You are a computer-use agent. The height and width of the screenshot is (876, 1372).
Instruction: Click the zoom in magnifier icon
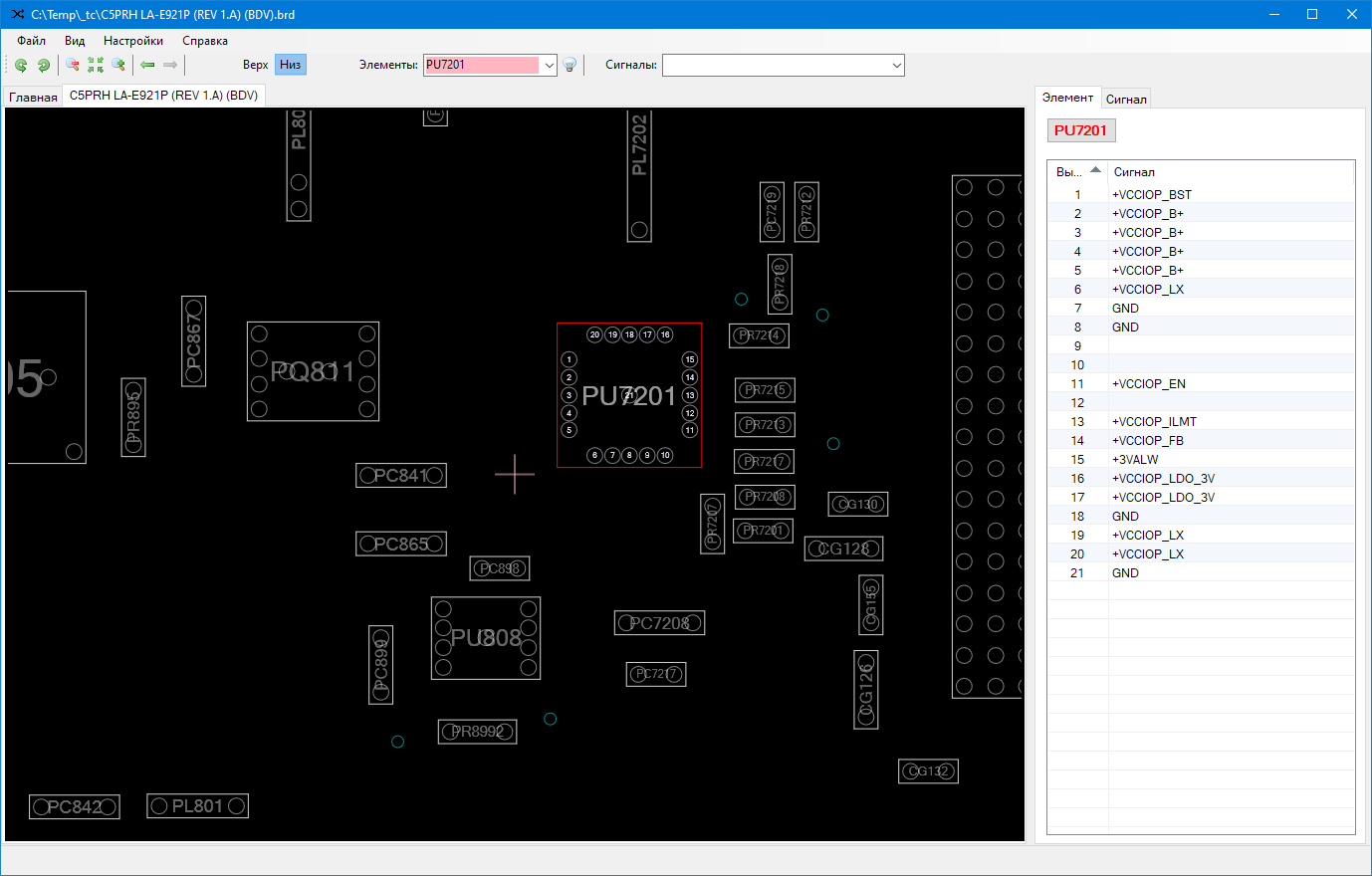118,66
